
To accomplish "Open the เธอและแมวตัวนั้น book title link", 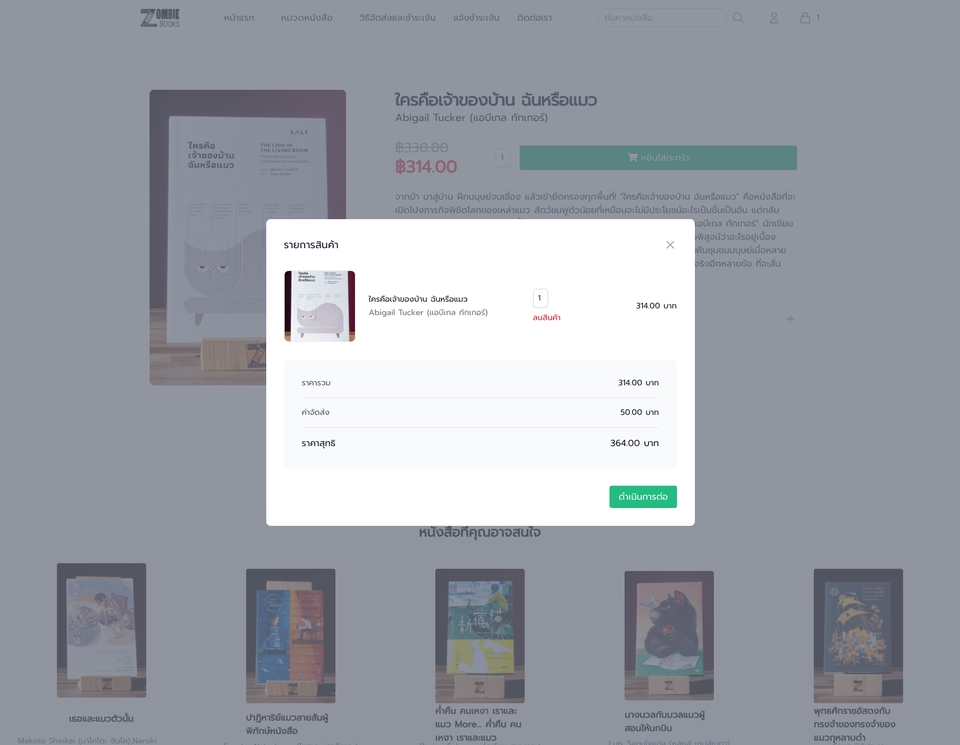I will click(101, 719).
